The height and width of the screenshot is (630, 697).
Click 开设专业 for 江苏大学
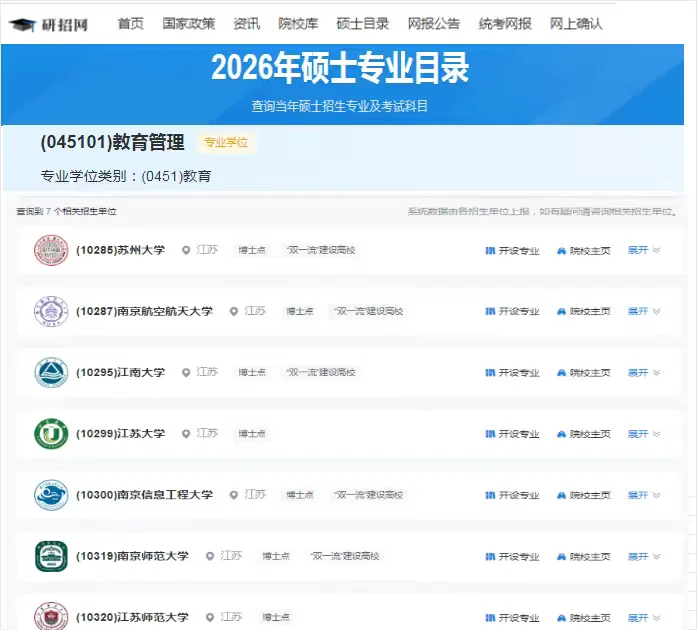(513, 434)
